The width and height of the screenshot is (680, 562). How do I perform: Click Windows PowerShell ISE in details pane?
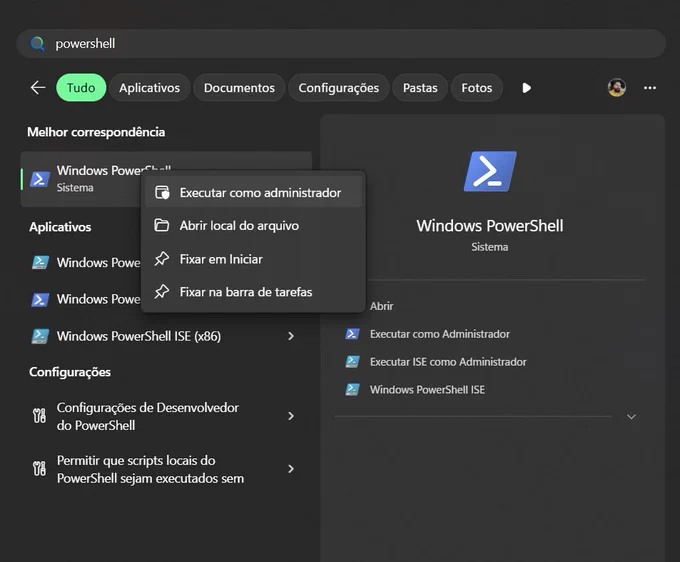pos(427,389)
